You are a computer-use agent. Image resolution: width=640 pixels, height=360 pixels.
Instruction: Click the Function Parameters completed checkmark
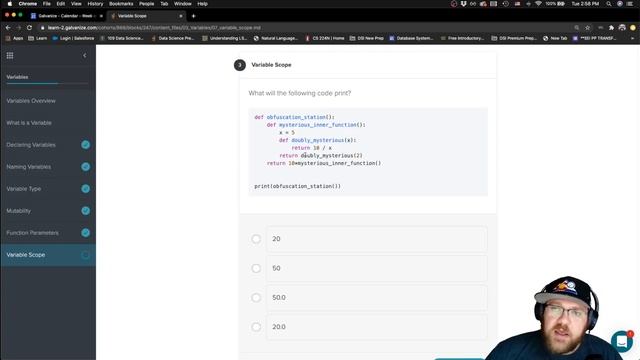tap(85, 233)
